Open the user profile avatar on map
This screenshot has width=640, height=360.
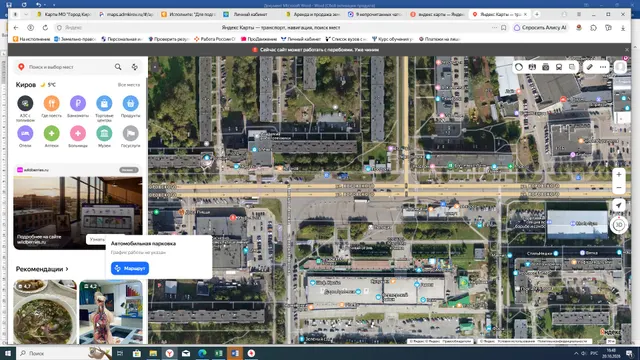pyautogui.click(x=620, y=67)
